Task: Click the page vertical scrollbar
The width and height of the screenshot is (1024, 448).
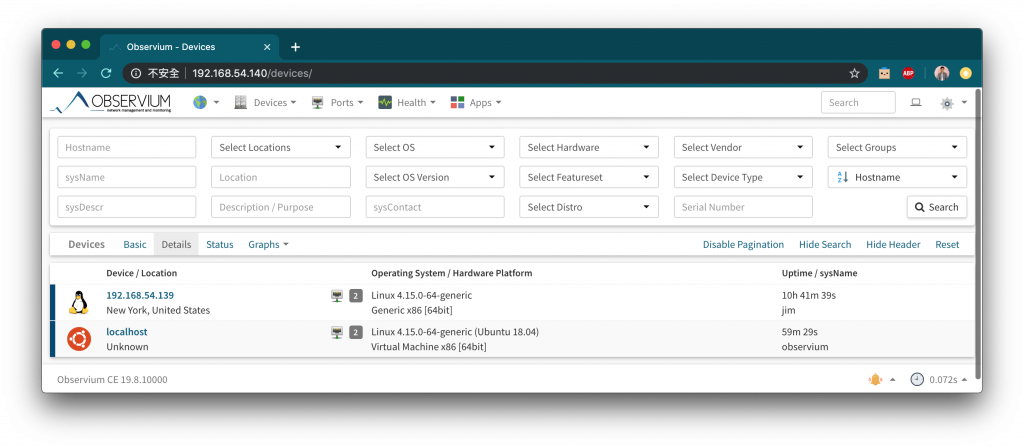Action: [x=978, y=234]
